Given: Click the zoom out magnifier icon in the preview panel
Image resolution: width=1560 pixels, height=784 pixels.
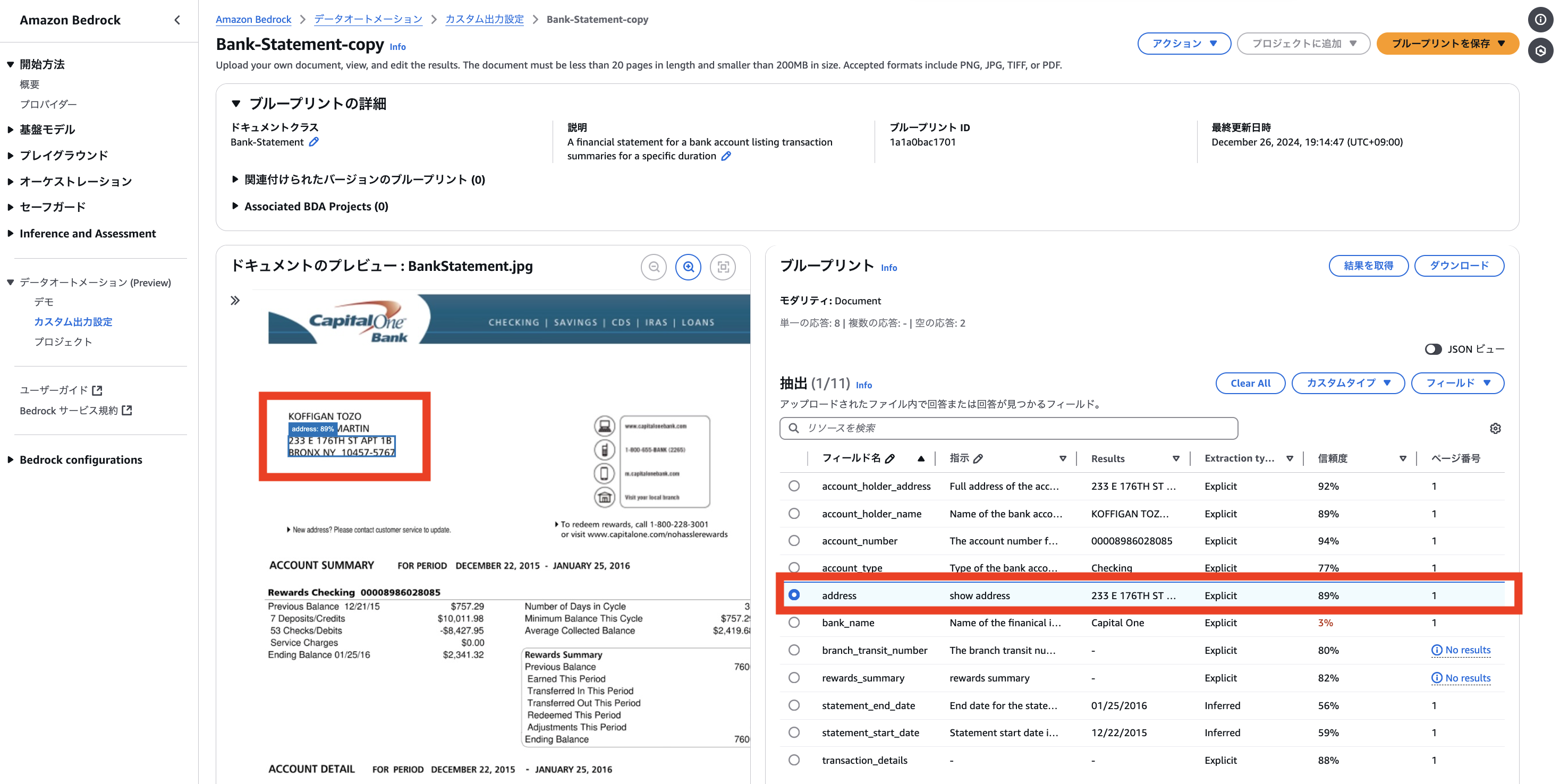Looking at the screenshot, I should tap(654, 267).
